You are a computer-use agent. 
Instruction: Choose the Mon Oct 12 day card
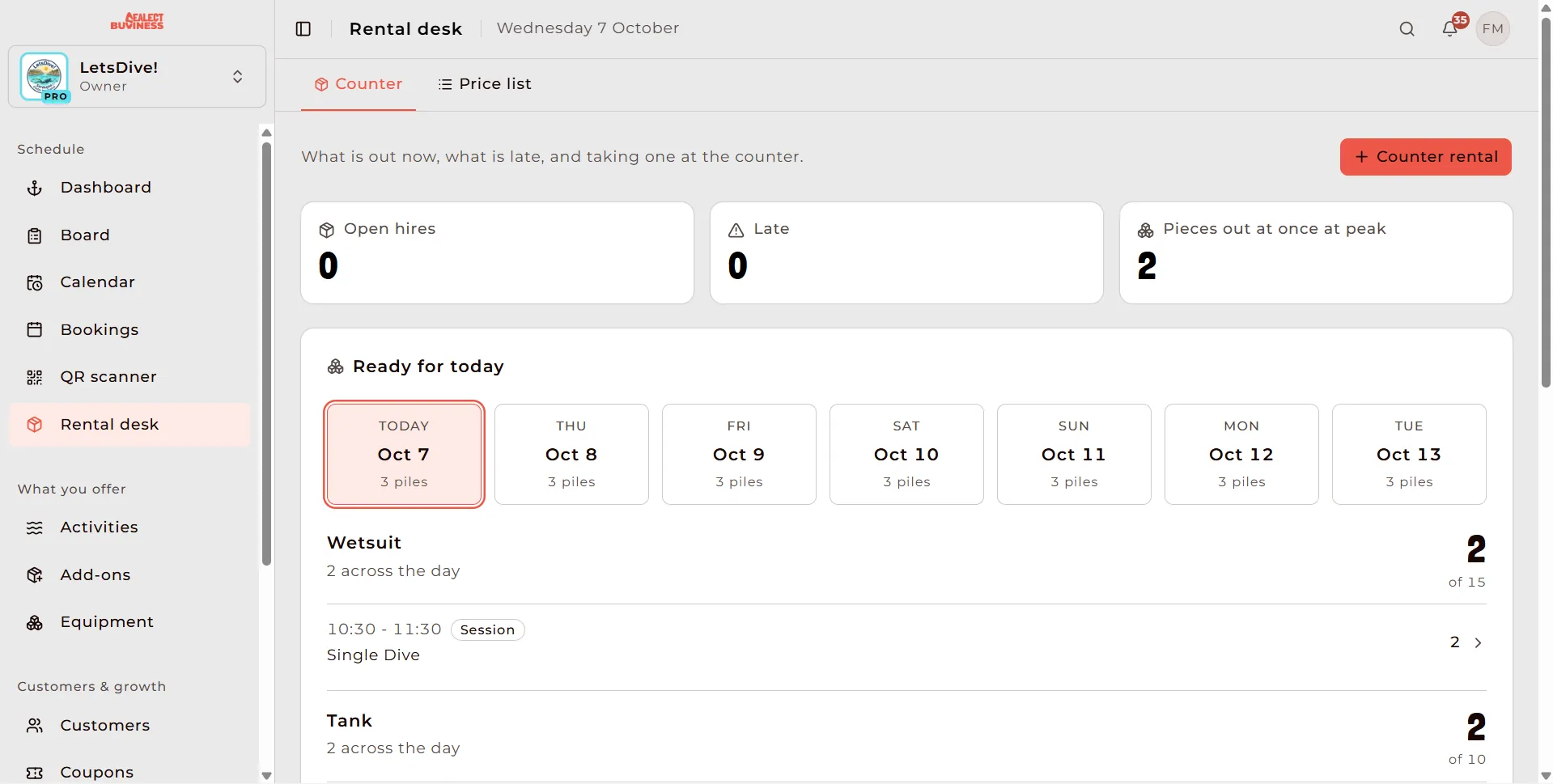(x=1241, y=454)
